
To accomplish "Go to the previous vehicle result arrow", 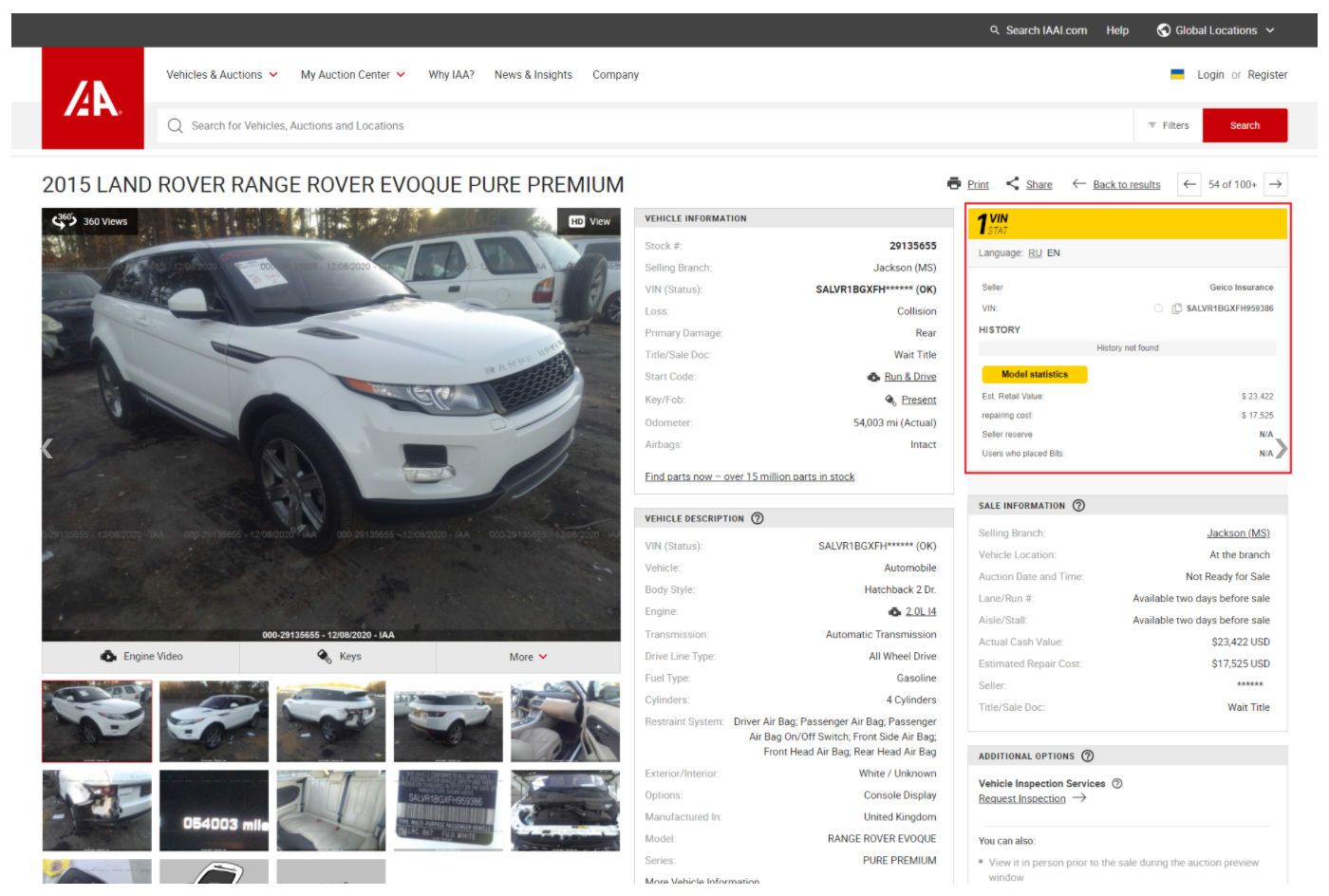I will (1189, 184).
